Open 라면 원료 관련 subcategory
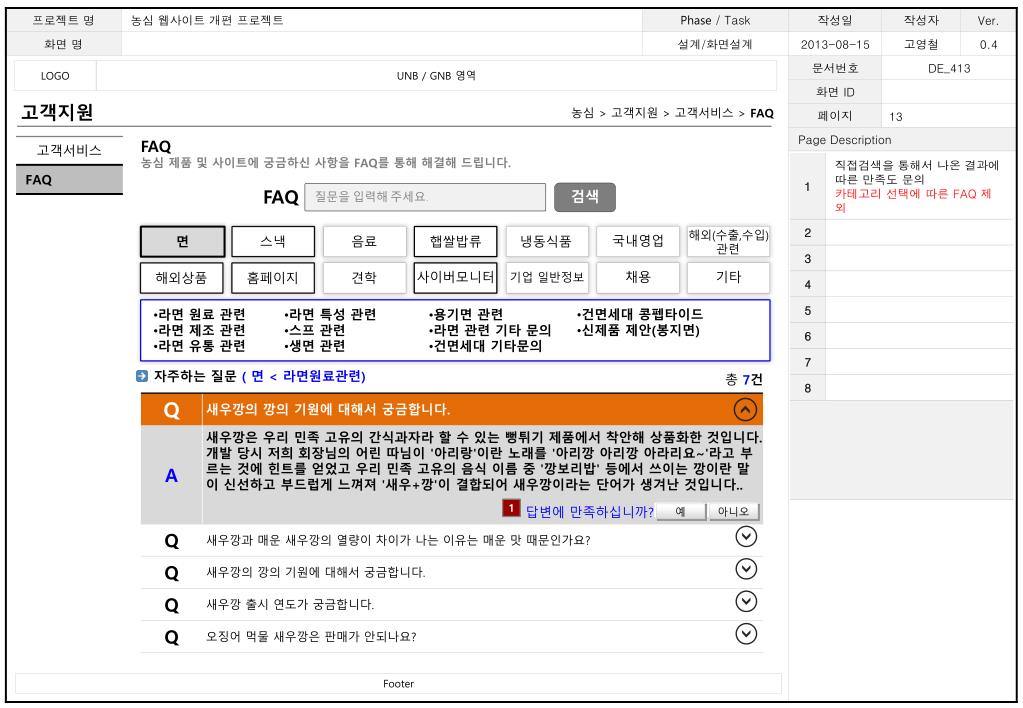Screen dimensions: 1023x708 coord(200,315)
